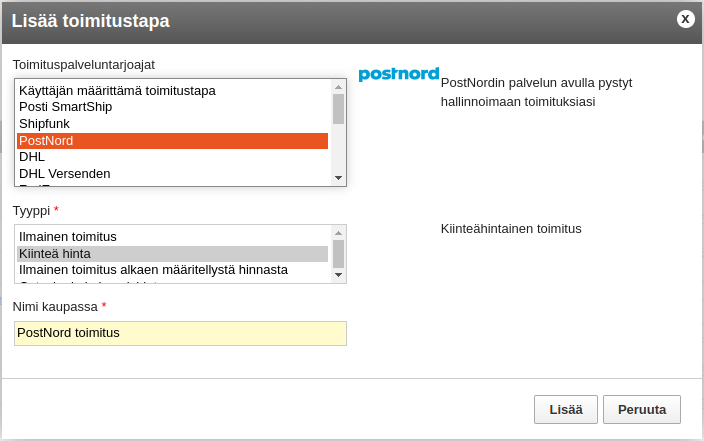The width and height of the screenshot is (704, 441).
Task: Click provider list scroll down arrow
Action: click(339, 178)
